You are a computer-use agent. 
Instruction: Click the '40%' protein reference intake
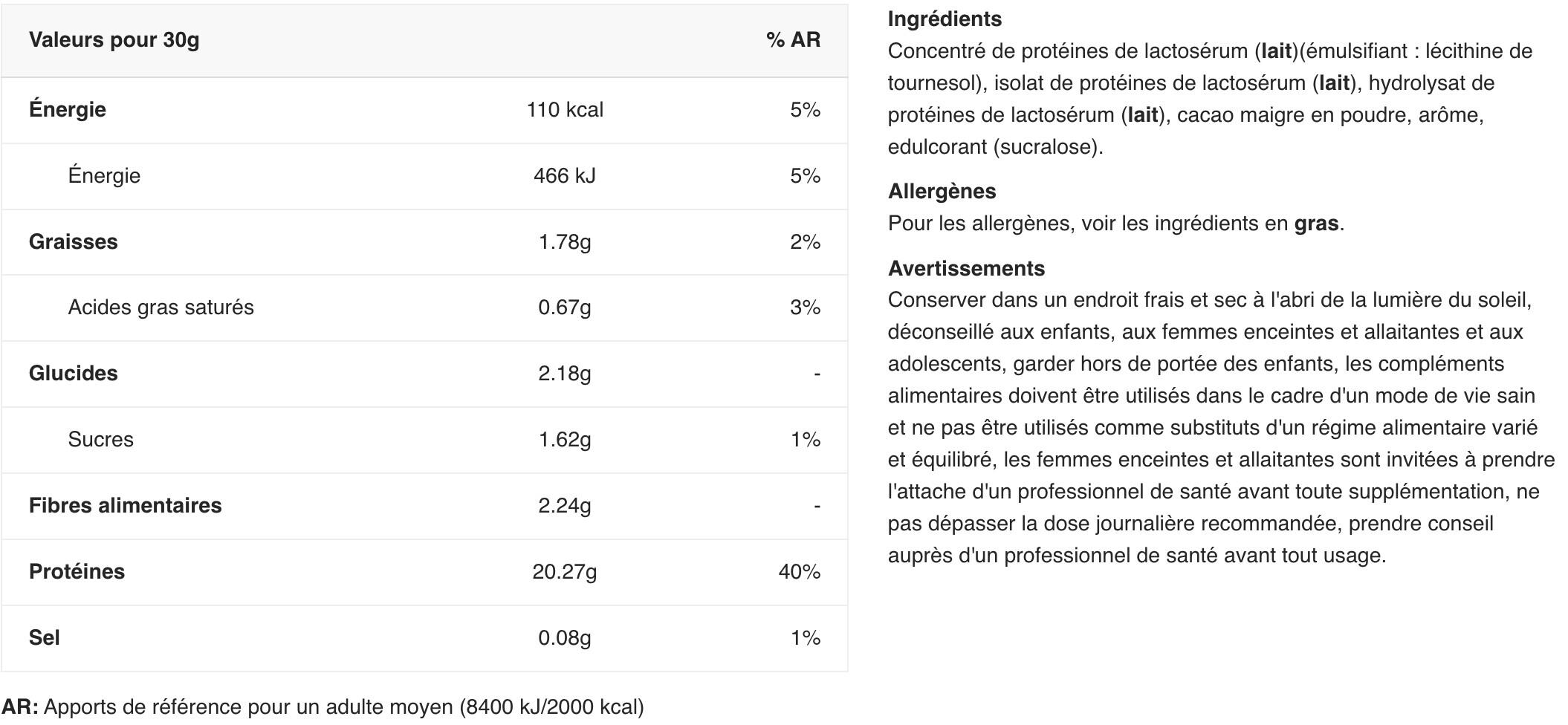(799, 572)
